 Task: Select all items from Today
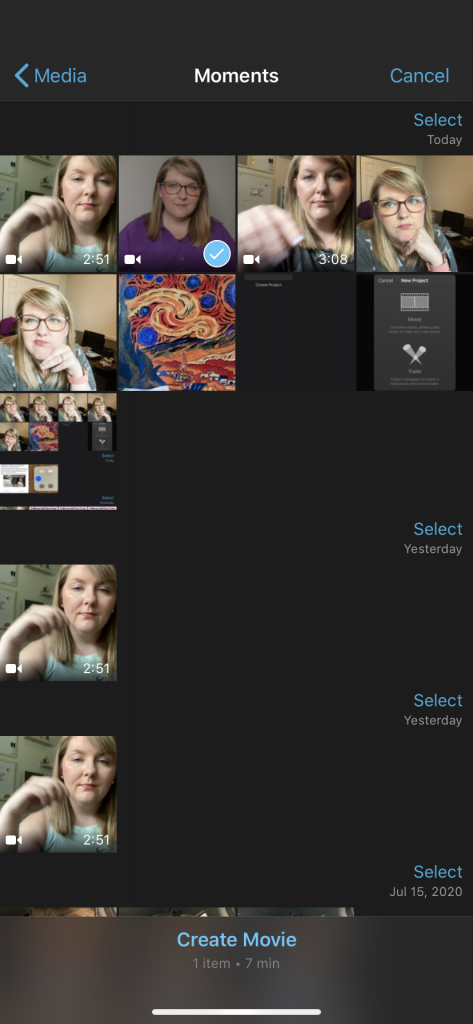[438, 120]
